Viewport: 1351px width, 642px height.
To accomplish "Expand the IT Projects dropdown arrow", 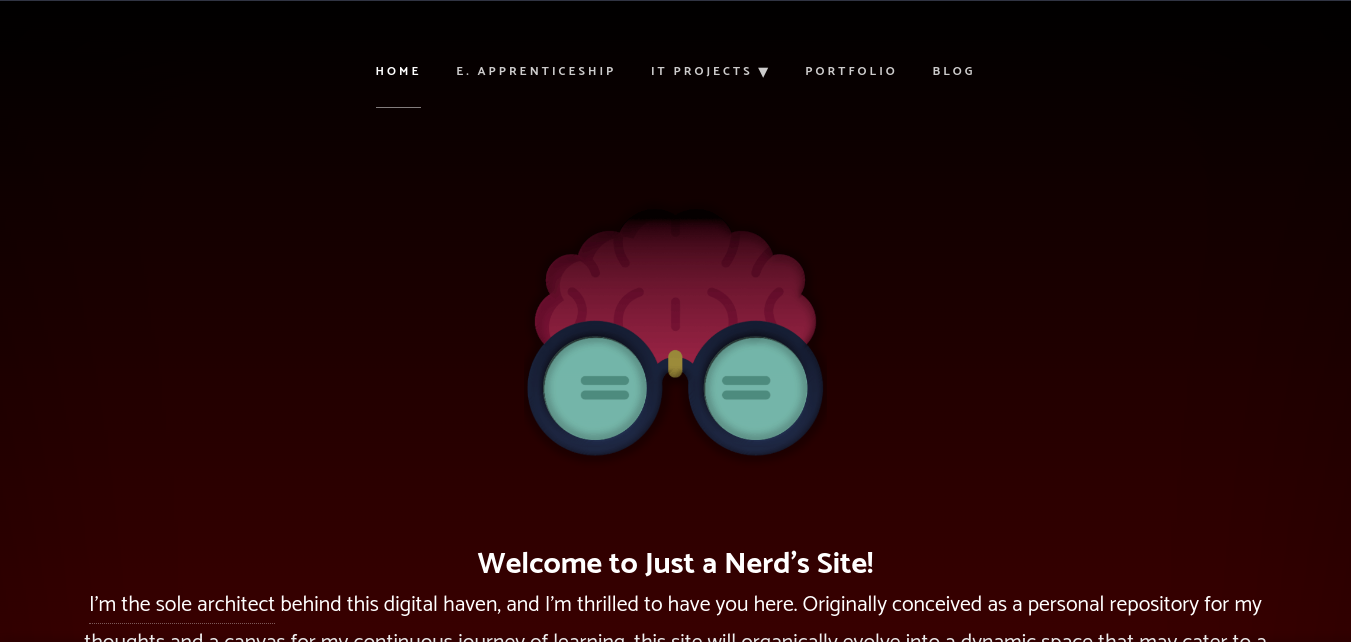I will (763, 72).
